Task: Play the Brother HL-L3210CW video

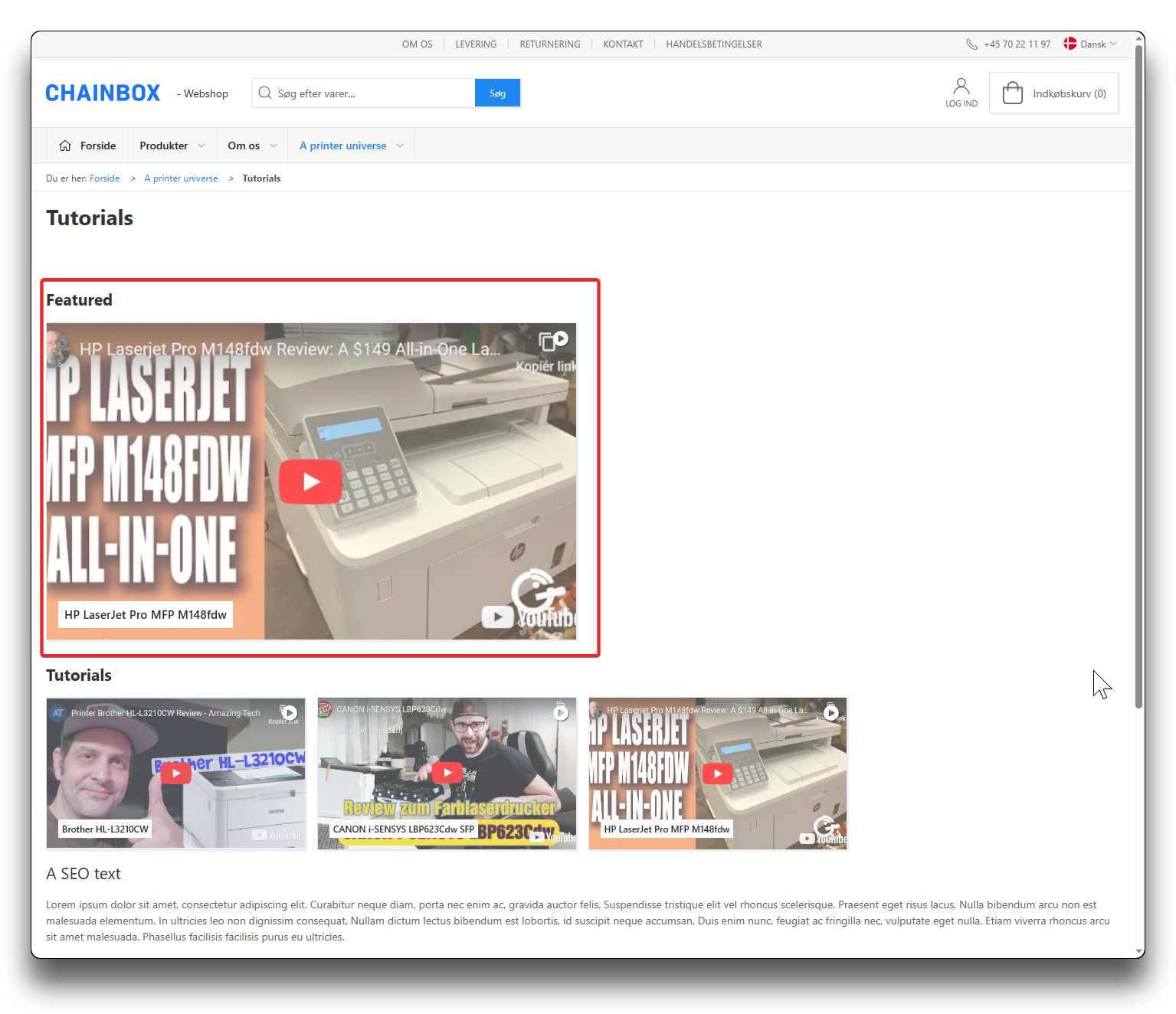Action: tap(176, 773)
